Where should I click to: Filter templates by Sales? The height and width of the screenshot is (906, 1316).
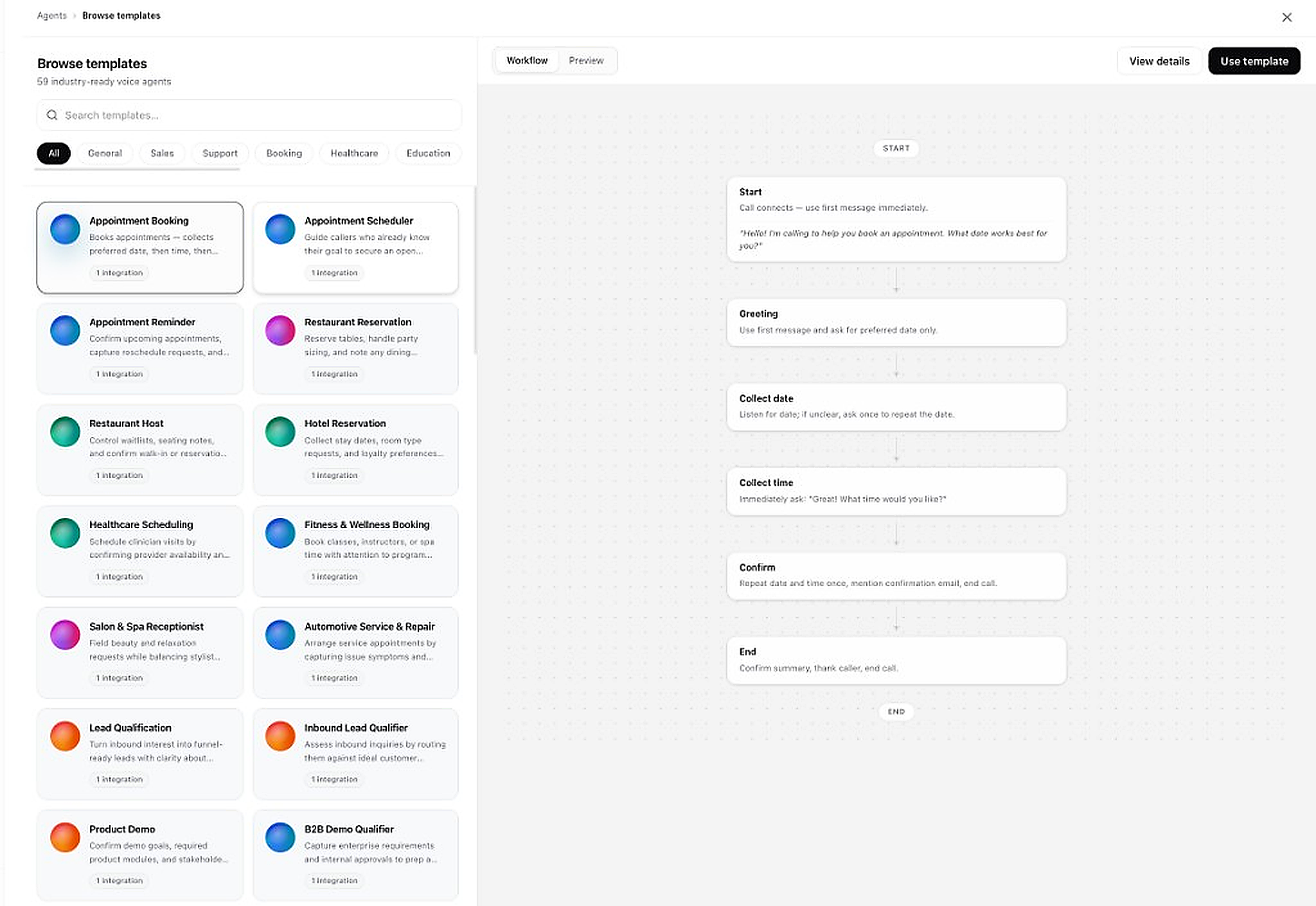pos(162,153)
